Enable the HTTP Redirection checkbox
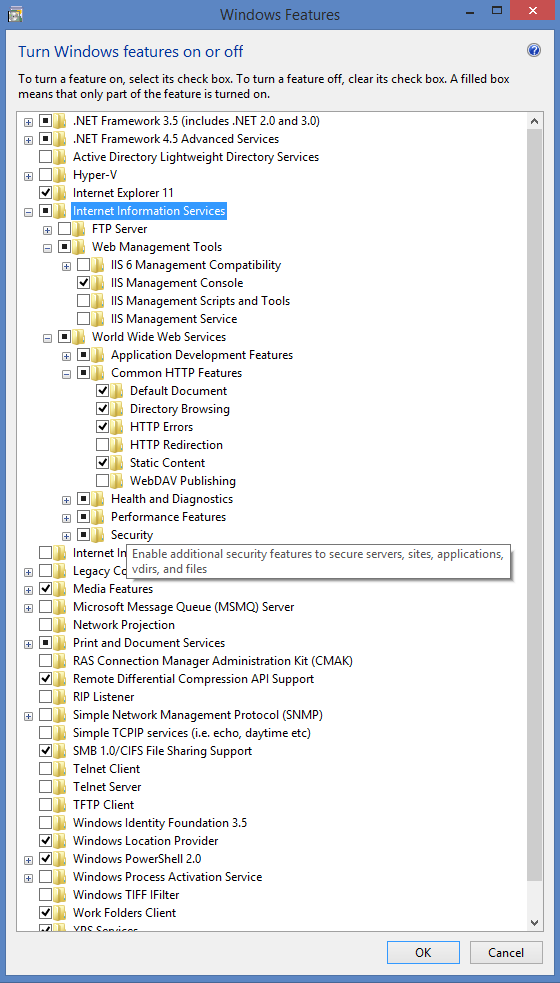This screenshot has height=983, width=560. coord(102,444)
